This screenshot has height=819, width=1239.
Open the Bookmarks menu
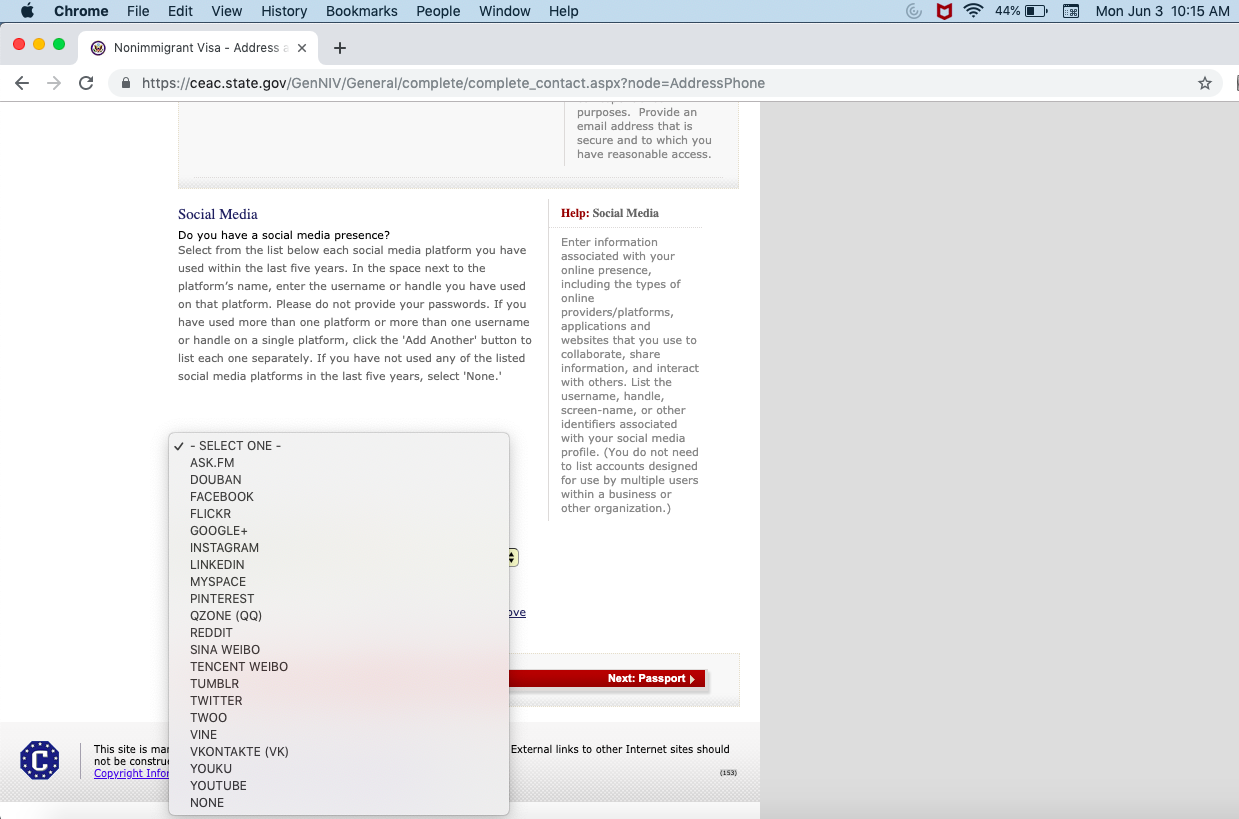click(362, 11)
